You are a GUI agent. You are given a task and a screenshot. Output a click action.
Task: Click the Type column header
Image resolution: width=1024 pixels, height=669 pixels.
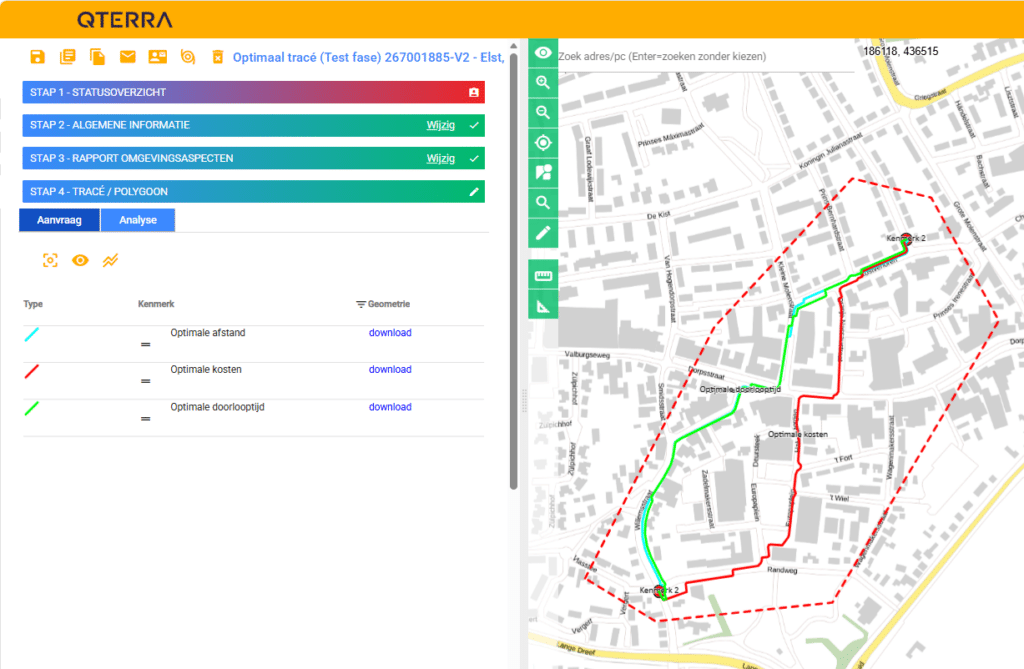tap(33, 304)
